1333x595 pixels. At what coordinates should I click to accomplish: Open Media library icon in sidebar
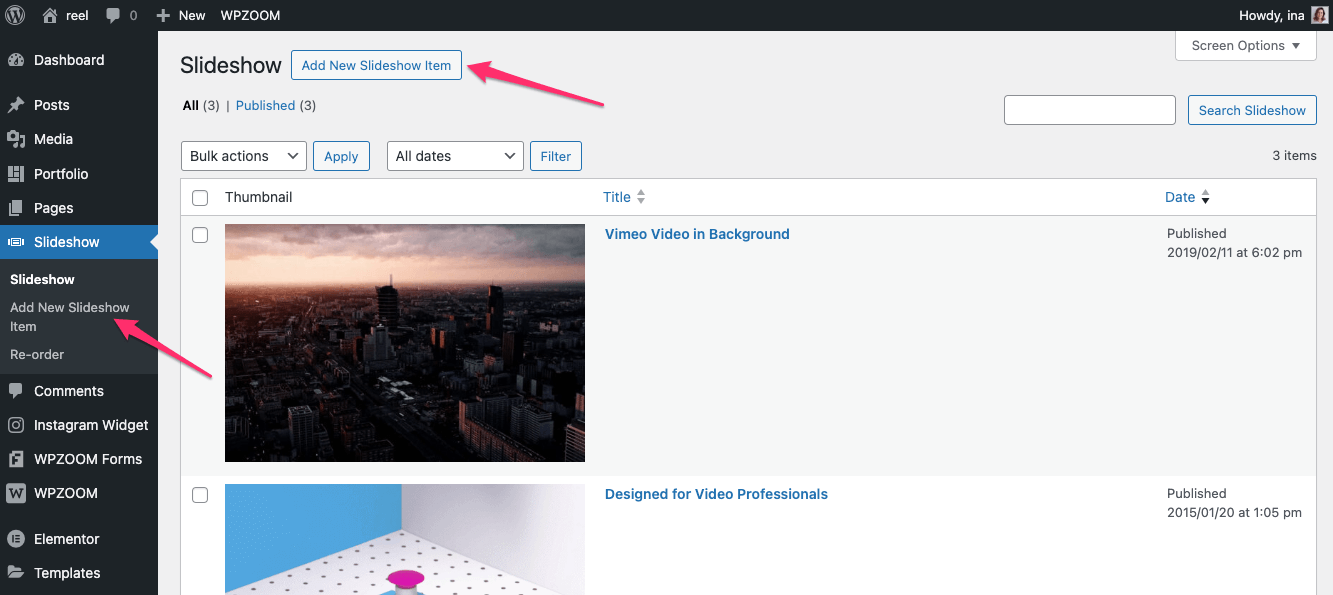click(16, 139)
